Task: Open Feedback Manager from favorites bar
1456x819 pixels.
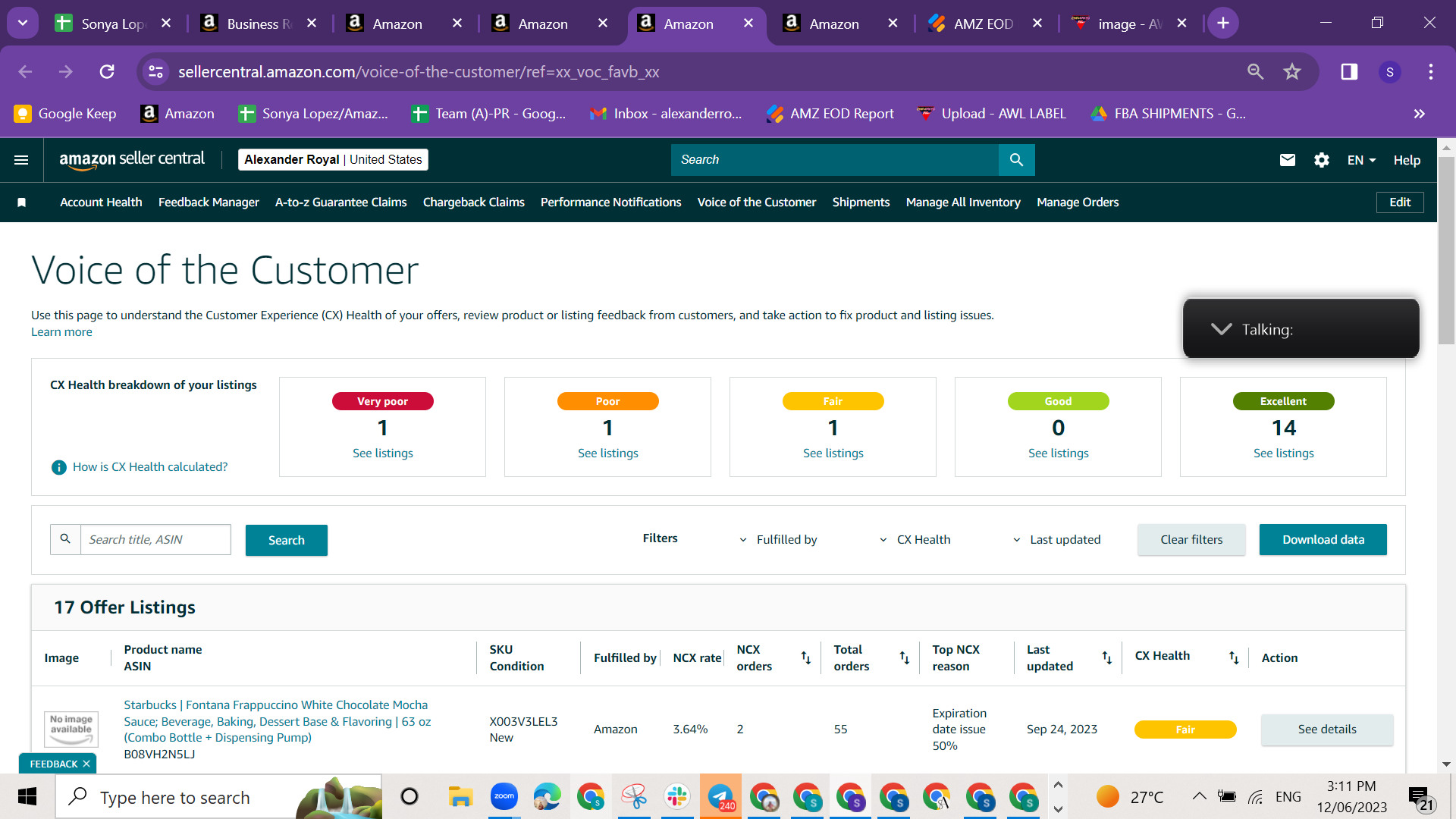Action: point(209,202)
